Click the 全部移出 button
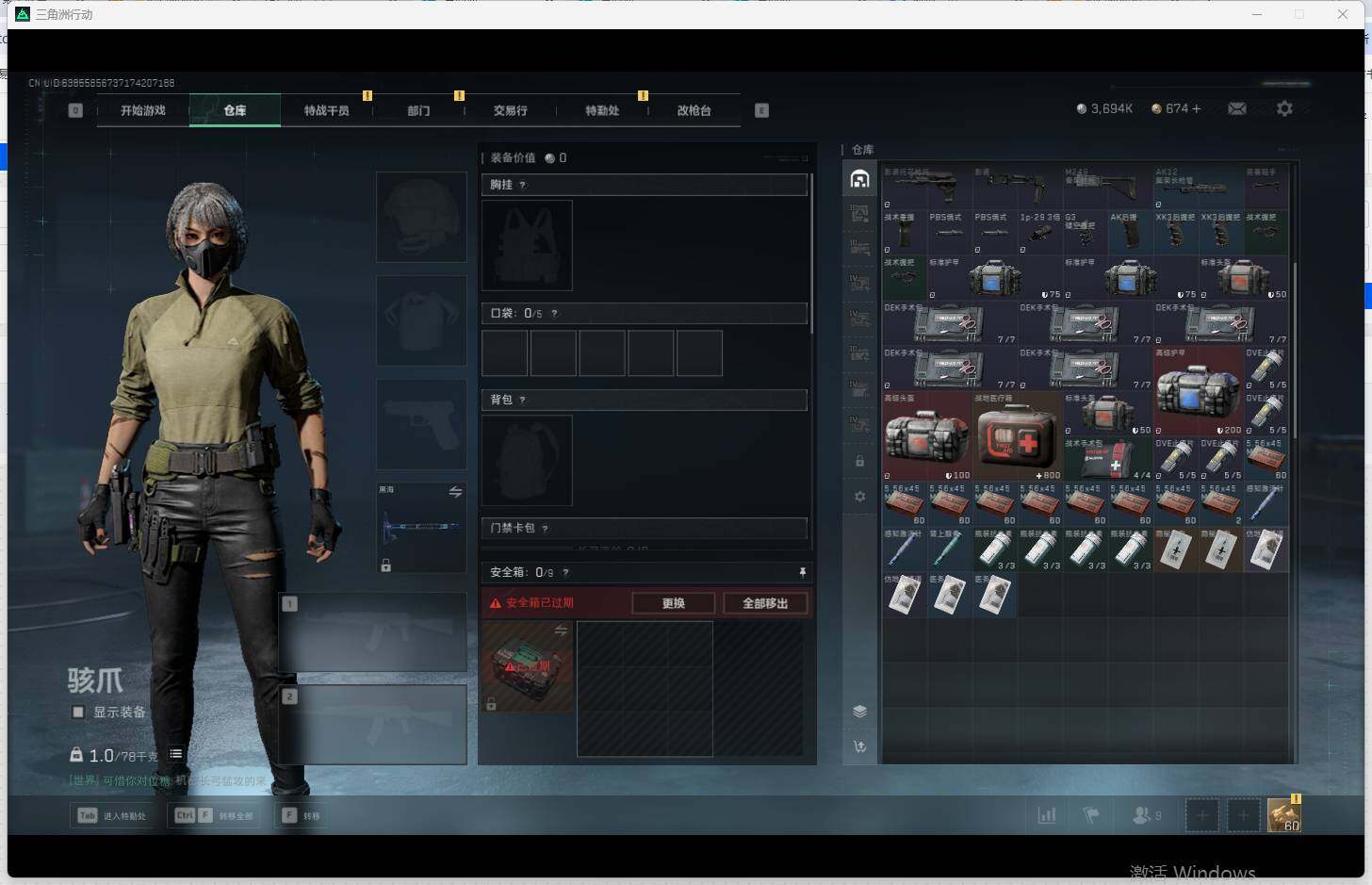This screenshot has height=885, width=1372. pos(765,603)
